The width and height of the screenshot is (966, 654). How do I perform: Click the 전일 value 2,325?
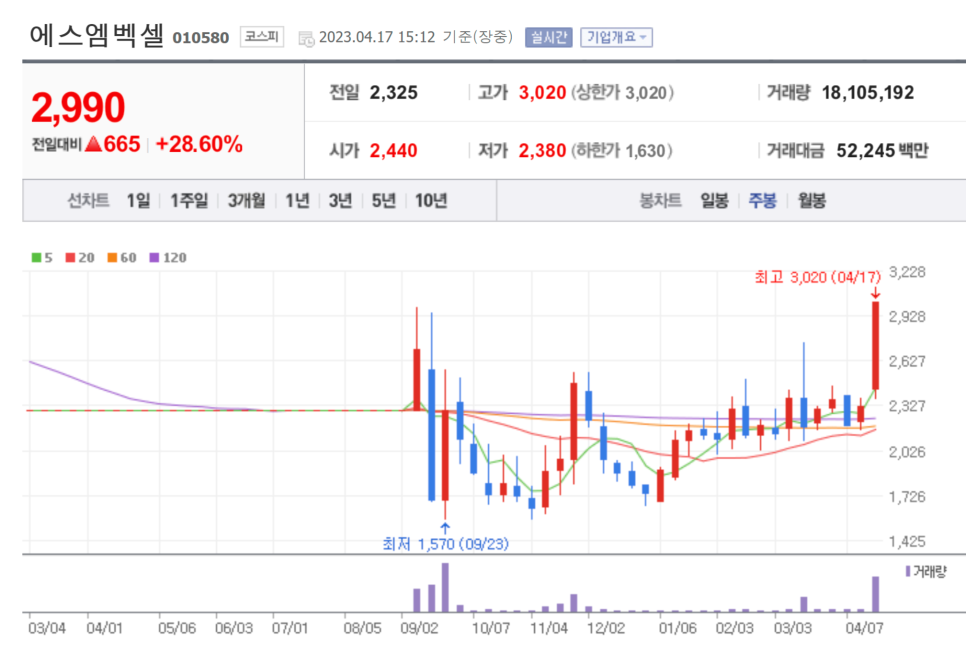pyautogui.click(x=394, y=93)
